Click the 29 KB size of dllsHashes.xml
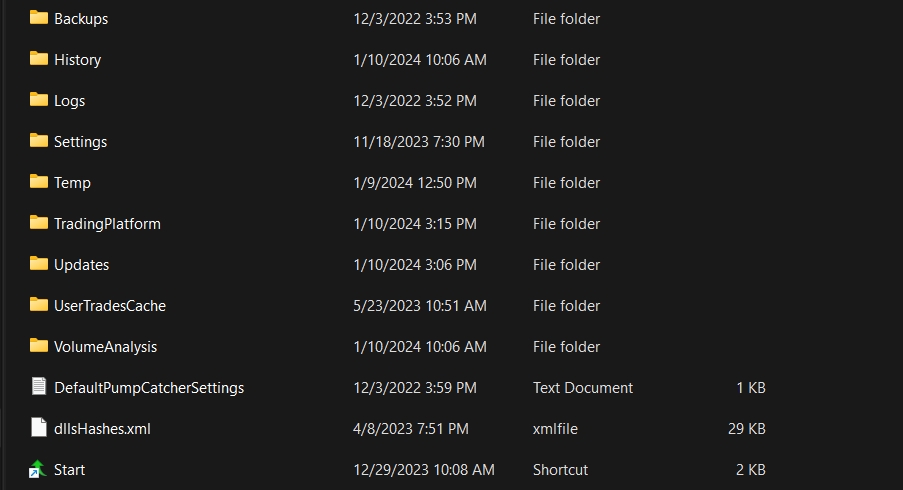Image resolution: width=903 pixels, height=490 pixels. (749, 429)
